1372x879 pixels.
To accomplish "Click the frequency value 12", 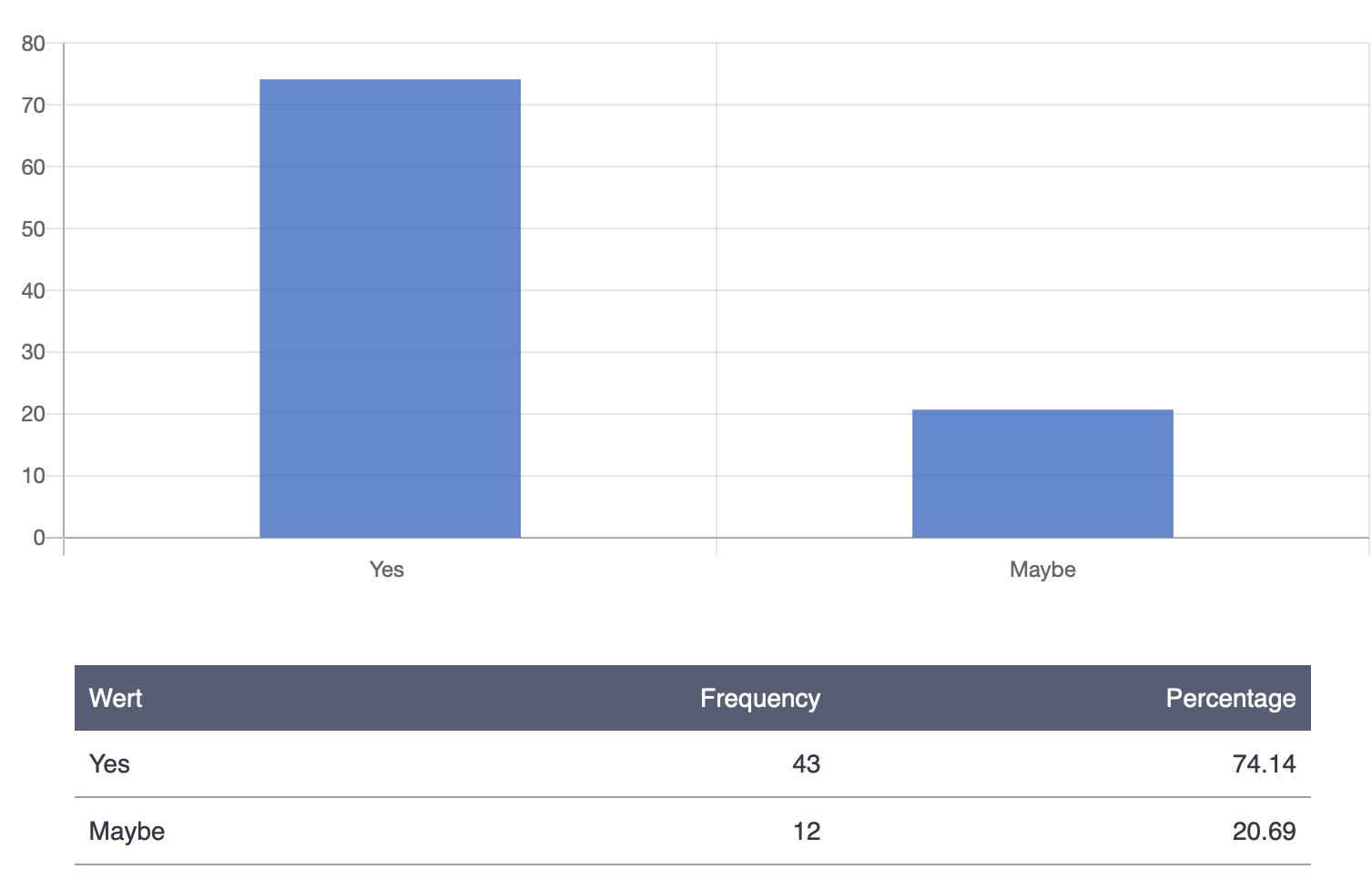I will click(x=806, y=831).
